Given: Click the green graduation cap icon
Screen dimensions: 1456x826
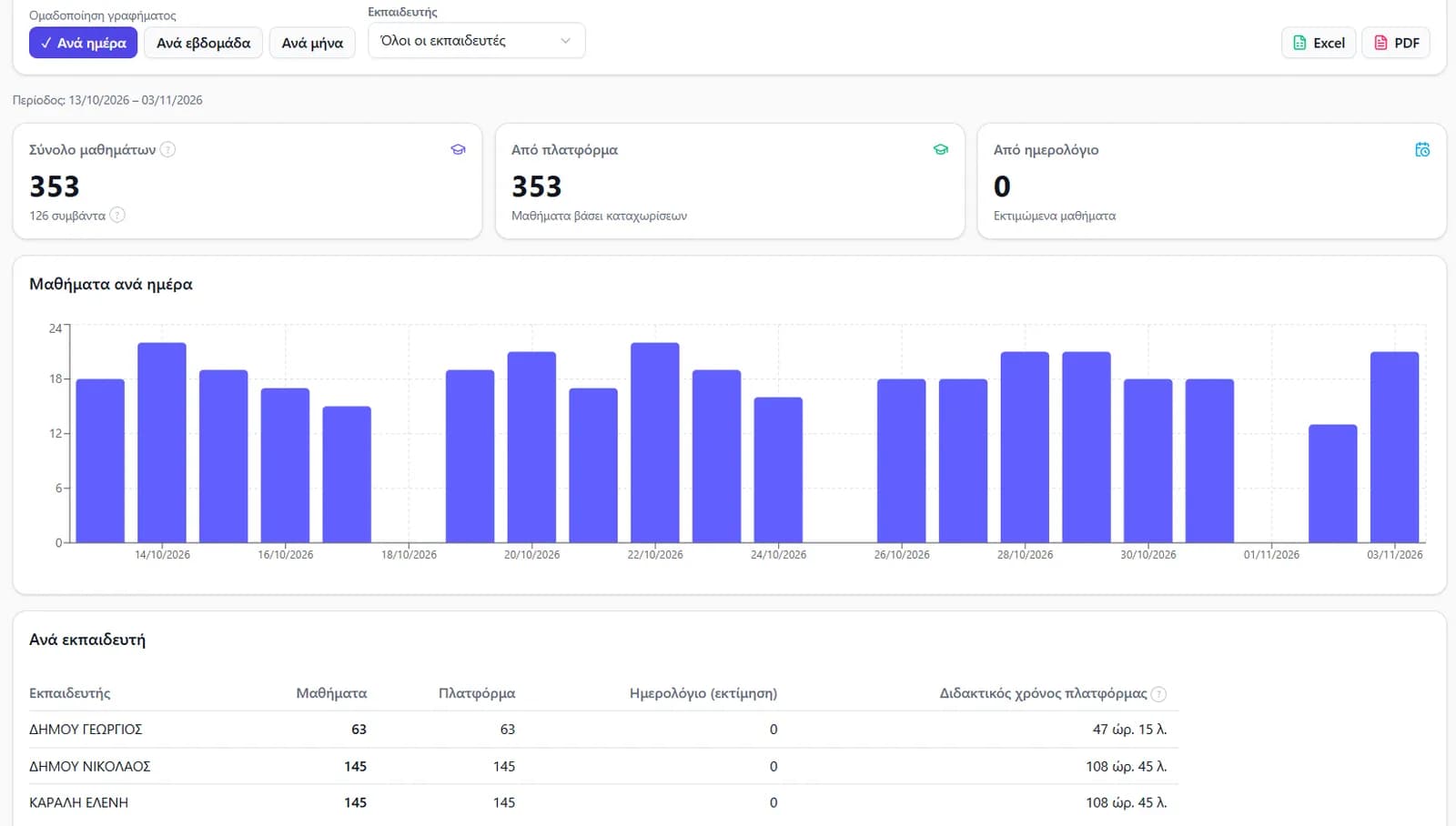Looking at the screenshot, I should (x=941, y=150).
